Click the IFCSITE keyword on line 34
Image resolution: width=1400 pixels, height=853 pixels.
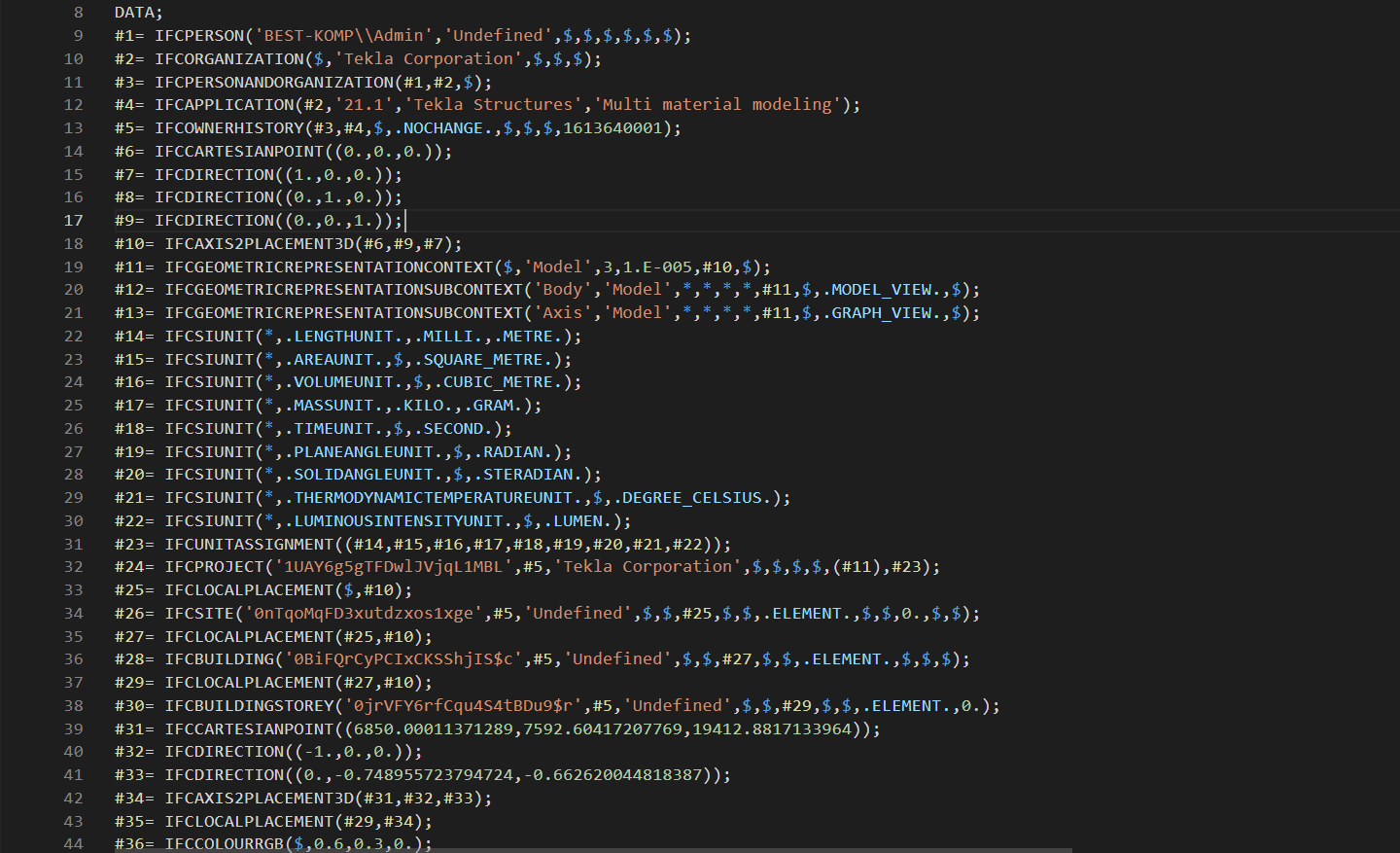coord(199,614)
